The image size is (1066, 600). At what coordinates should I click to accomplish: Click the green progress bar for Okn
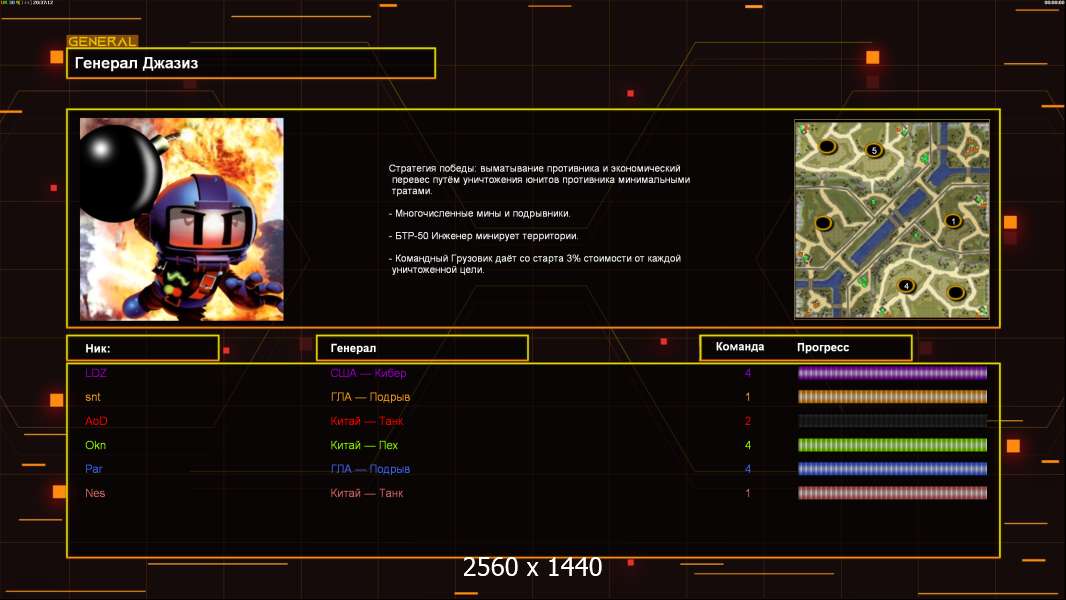(892, 445)
